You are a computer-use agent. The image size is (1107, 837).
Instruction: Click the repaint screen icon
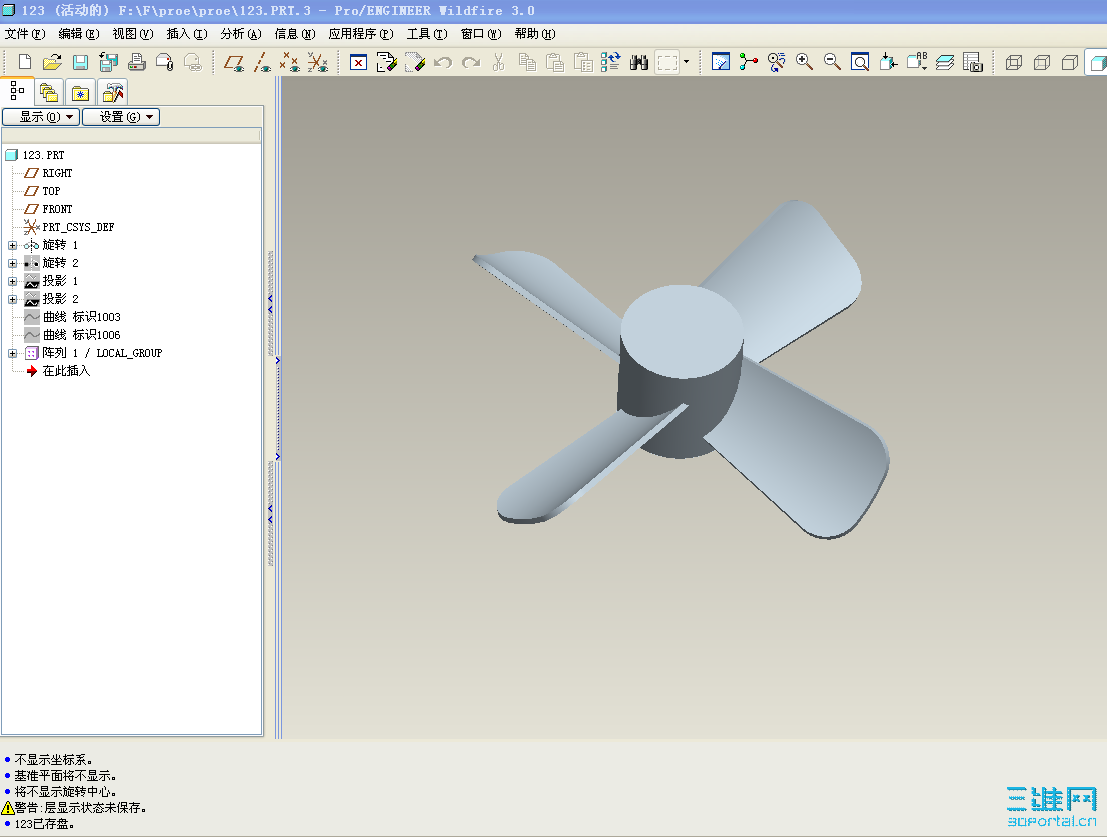[721, 62]
